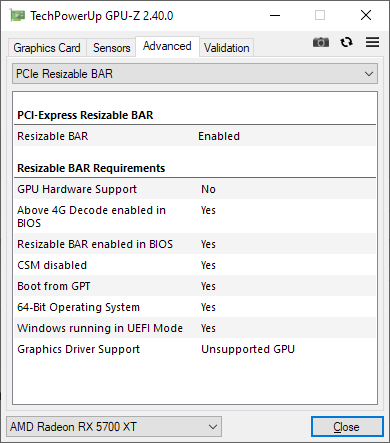This screenshot has height=443, width=390.
Task: Click the PCI-Express Resizable BAR heading
Action: 85,115
